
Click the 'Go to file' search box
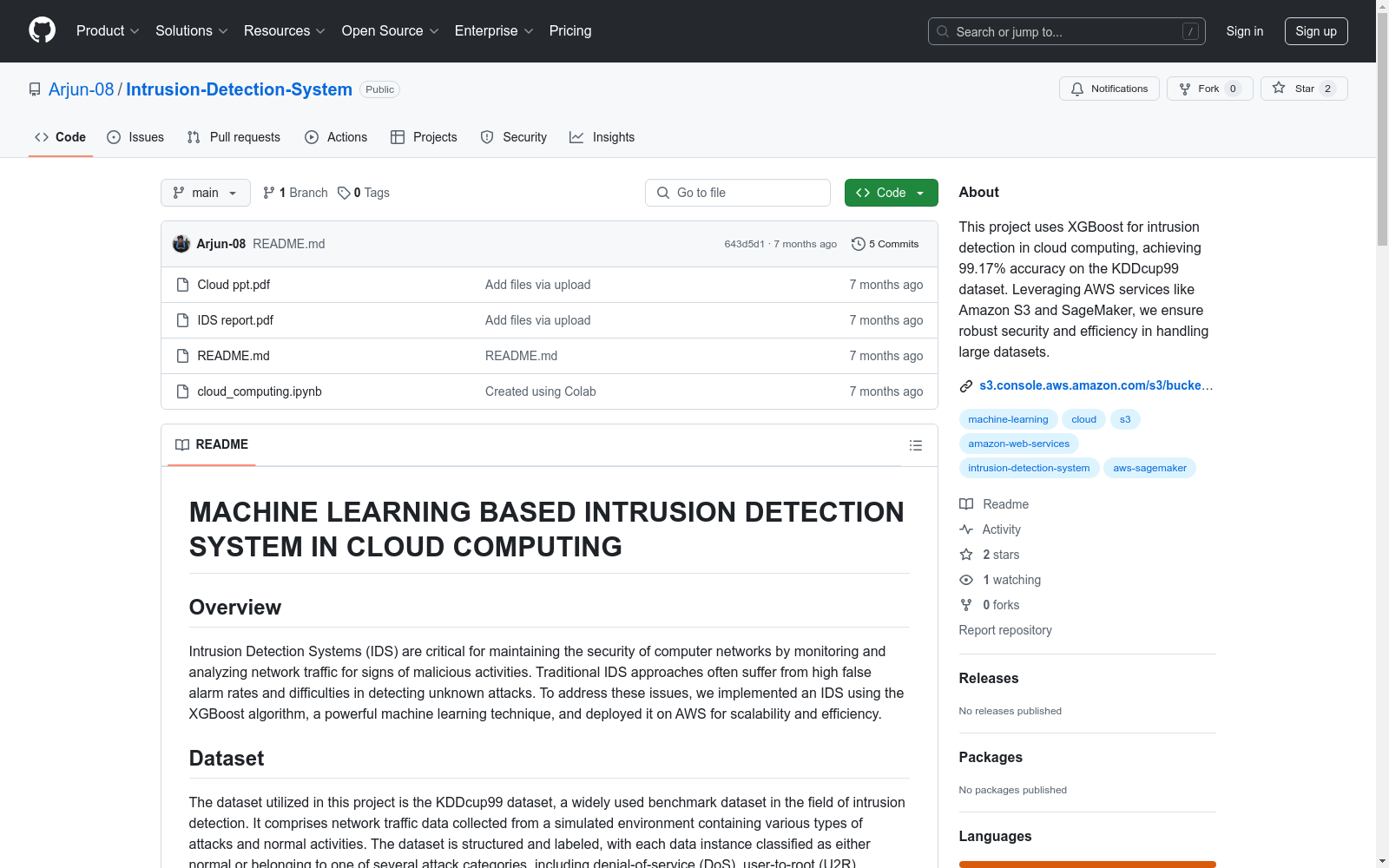(738, 193)
